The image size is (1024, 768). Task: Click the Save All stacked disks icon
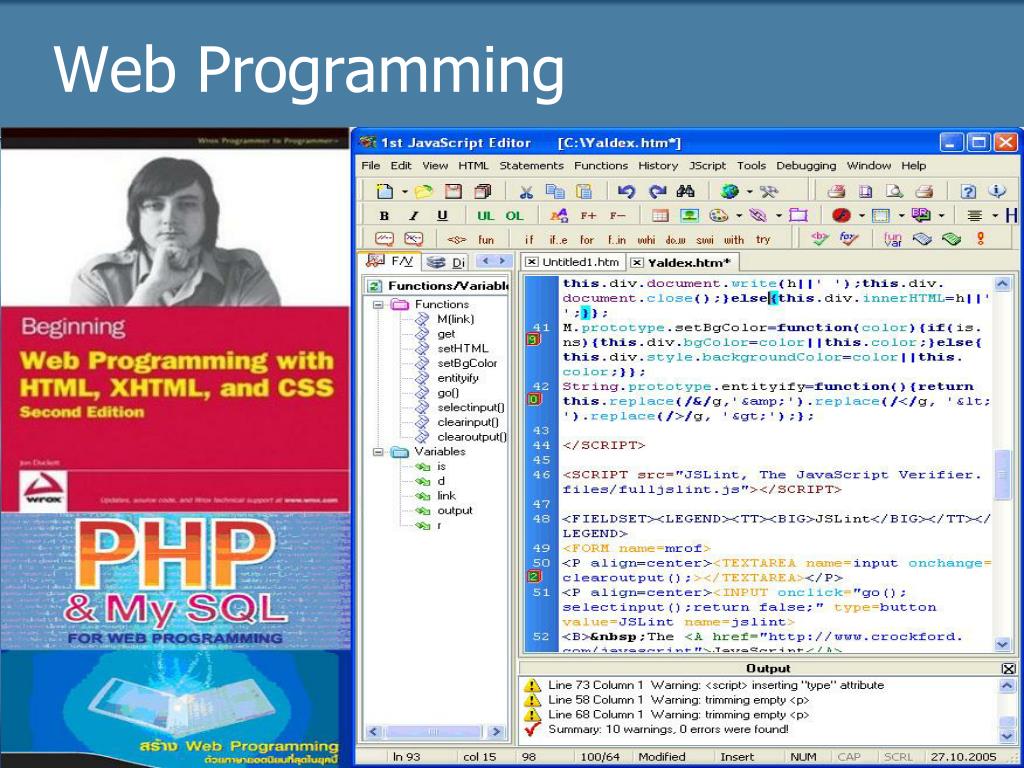[x=483, y=191]
